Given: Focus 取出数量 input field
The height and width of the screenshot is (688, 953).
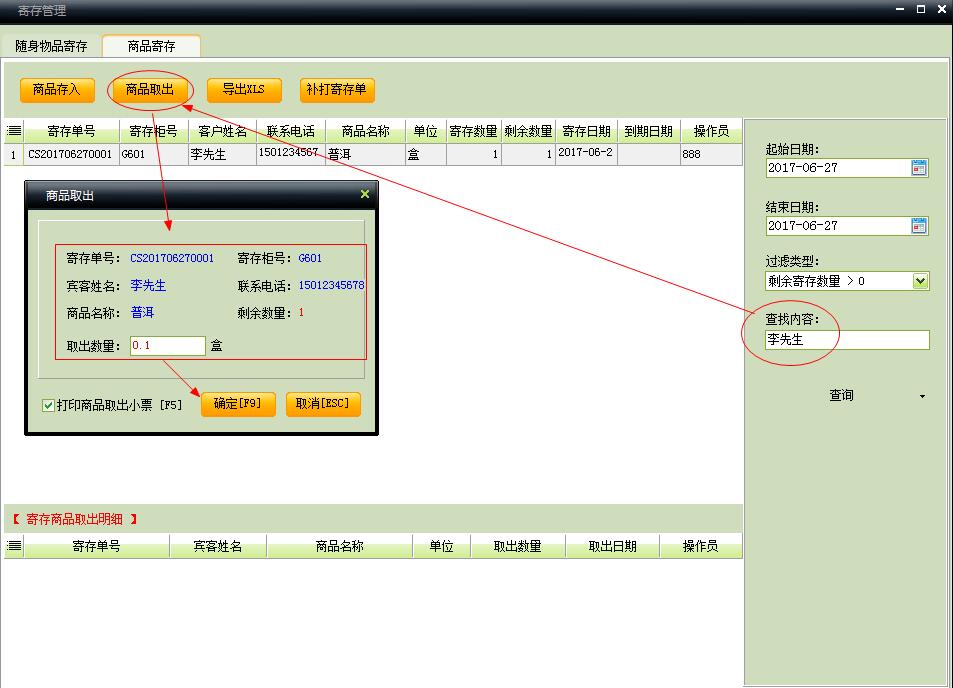Looking at the screenshot, I should click(168, 346).
